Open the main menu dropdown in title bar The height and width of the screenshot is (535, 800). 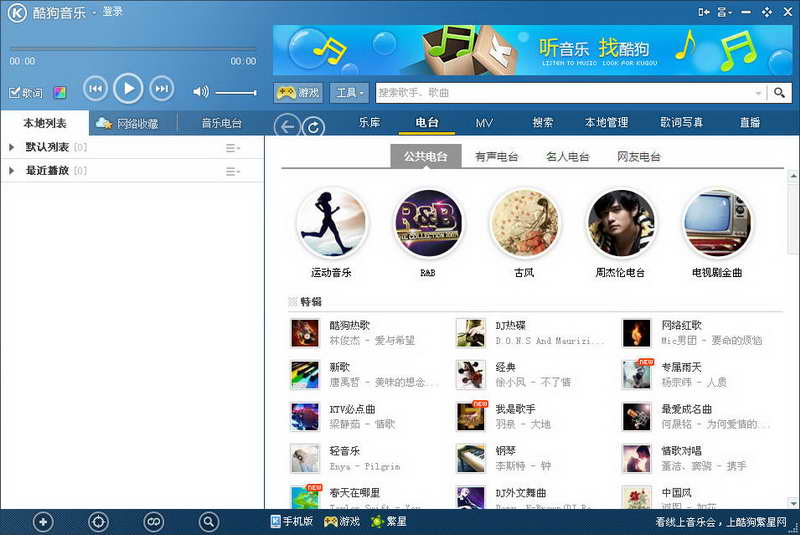click(724, 12)
